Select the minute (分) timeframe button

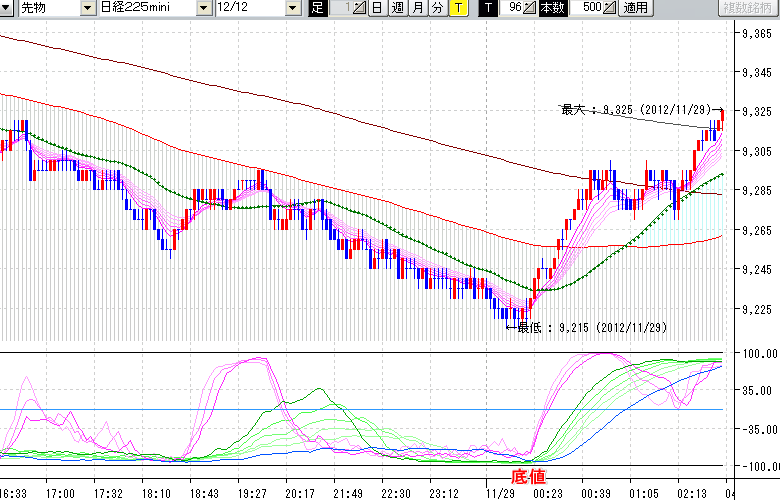[437, 8]
